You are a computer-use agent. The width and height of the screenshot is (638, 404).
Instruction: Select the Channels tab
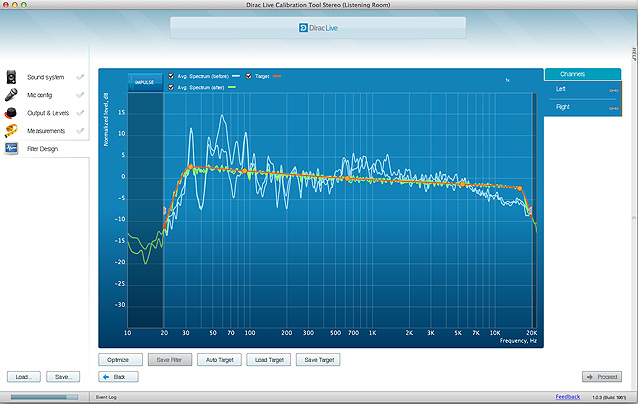pos(583,74)
